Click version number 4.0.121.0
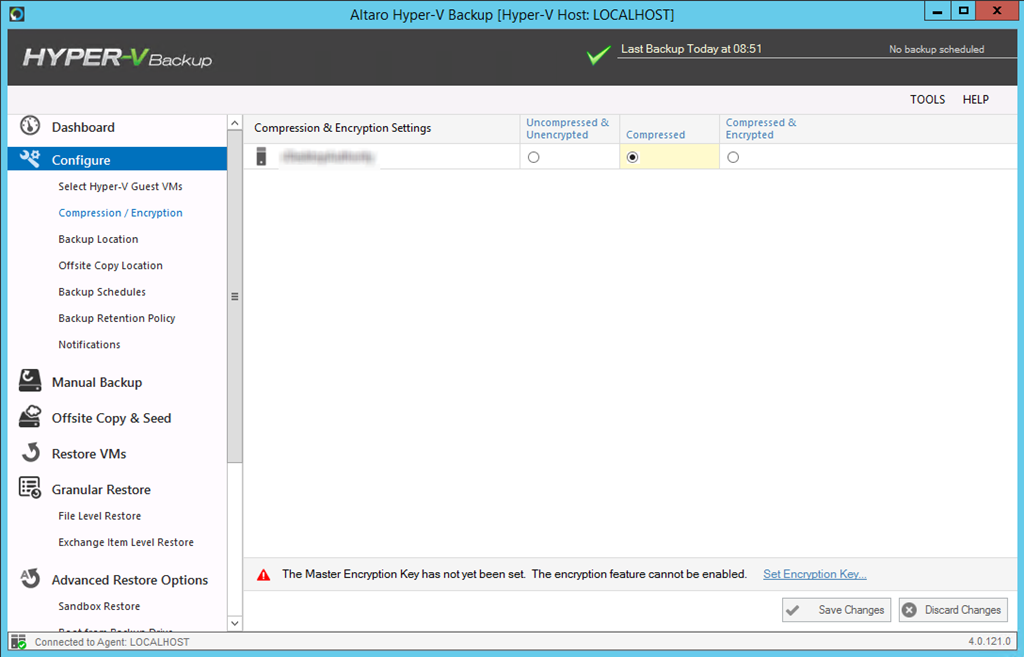 tap(989, 642)
